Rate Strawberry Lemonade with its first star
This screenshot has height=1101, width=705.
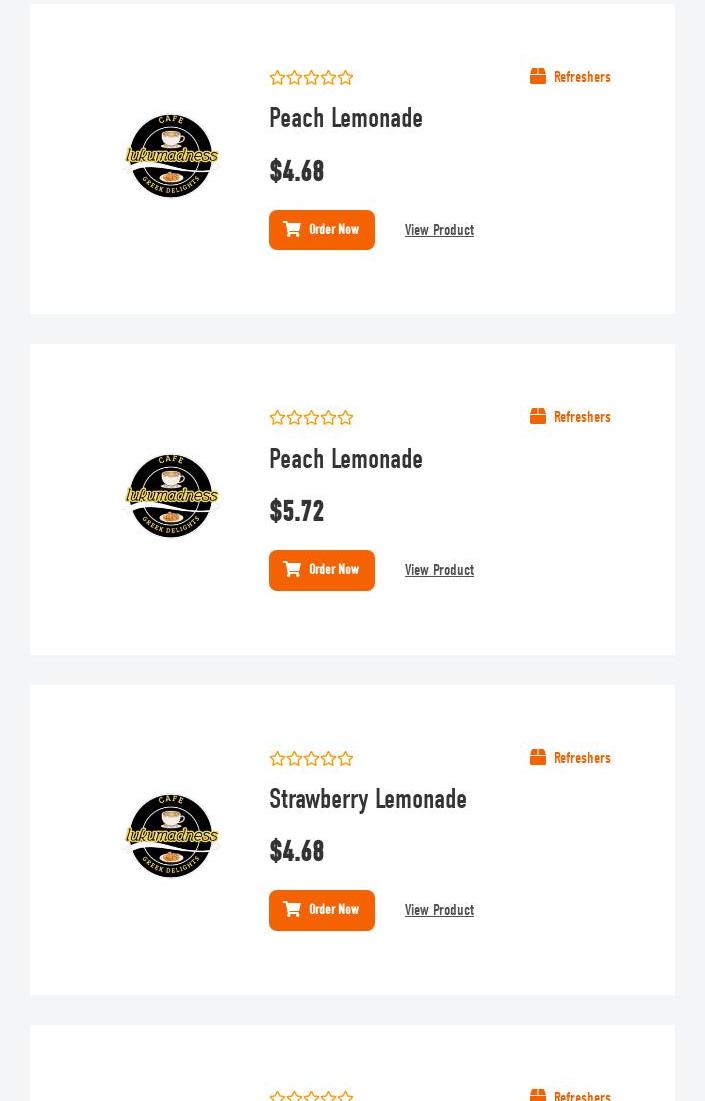point(277,758)
